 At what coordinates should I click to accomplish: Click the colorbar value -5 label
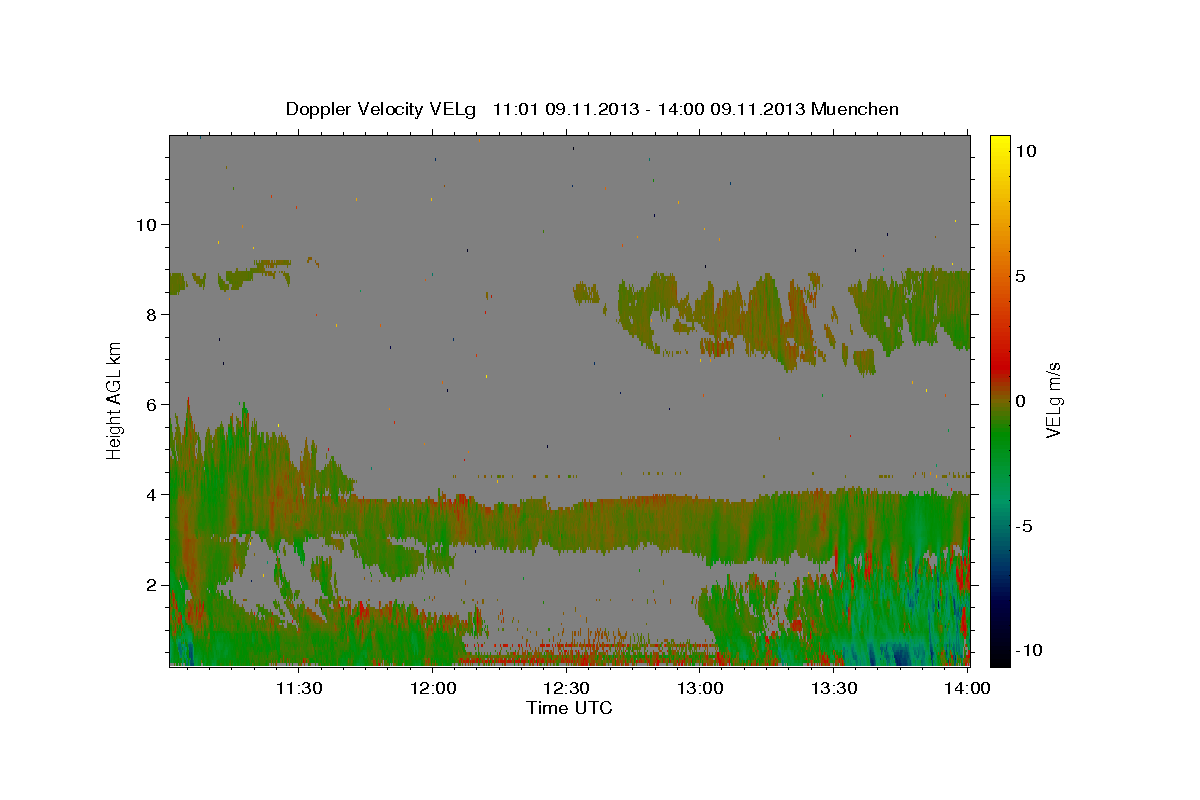tap(1026, 526)
